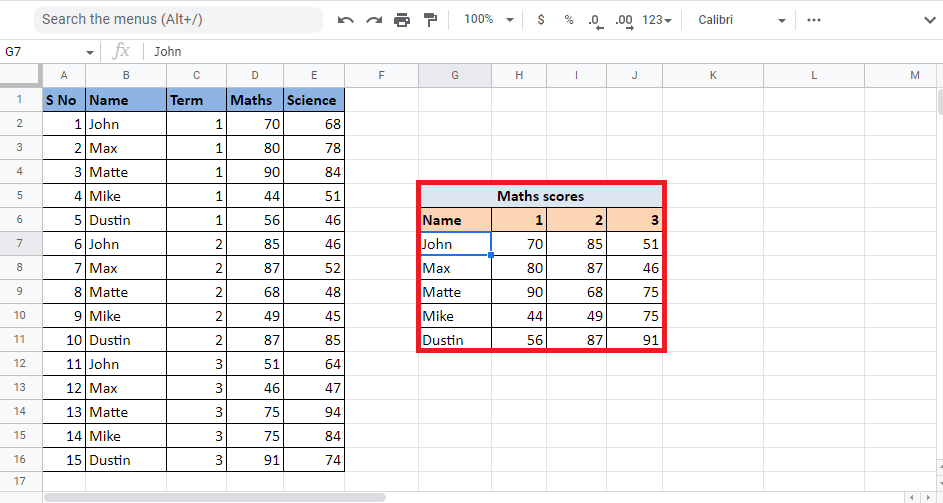The height and width of the screenshot is (503, 943).
Task: Increase decimal places icon
Action: (x=624, y=21)
